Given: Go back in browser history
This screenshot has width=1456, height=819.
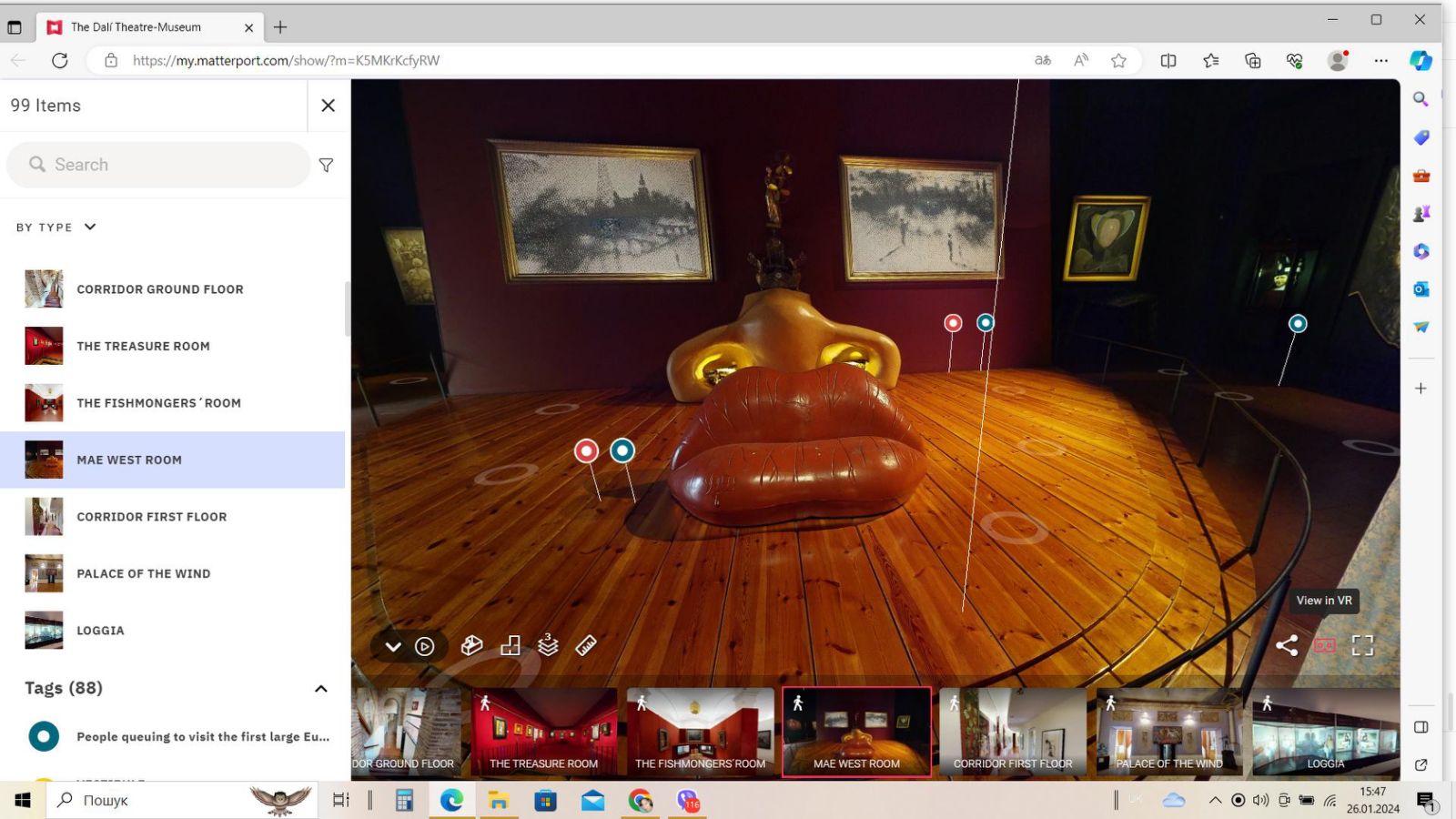Looking at the screenshot, I should [18, 60].
